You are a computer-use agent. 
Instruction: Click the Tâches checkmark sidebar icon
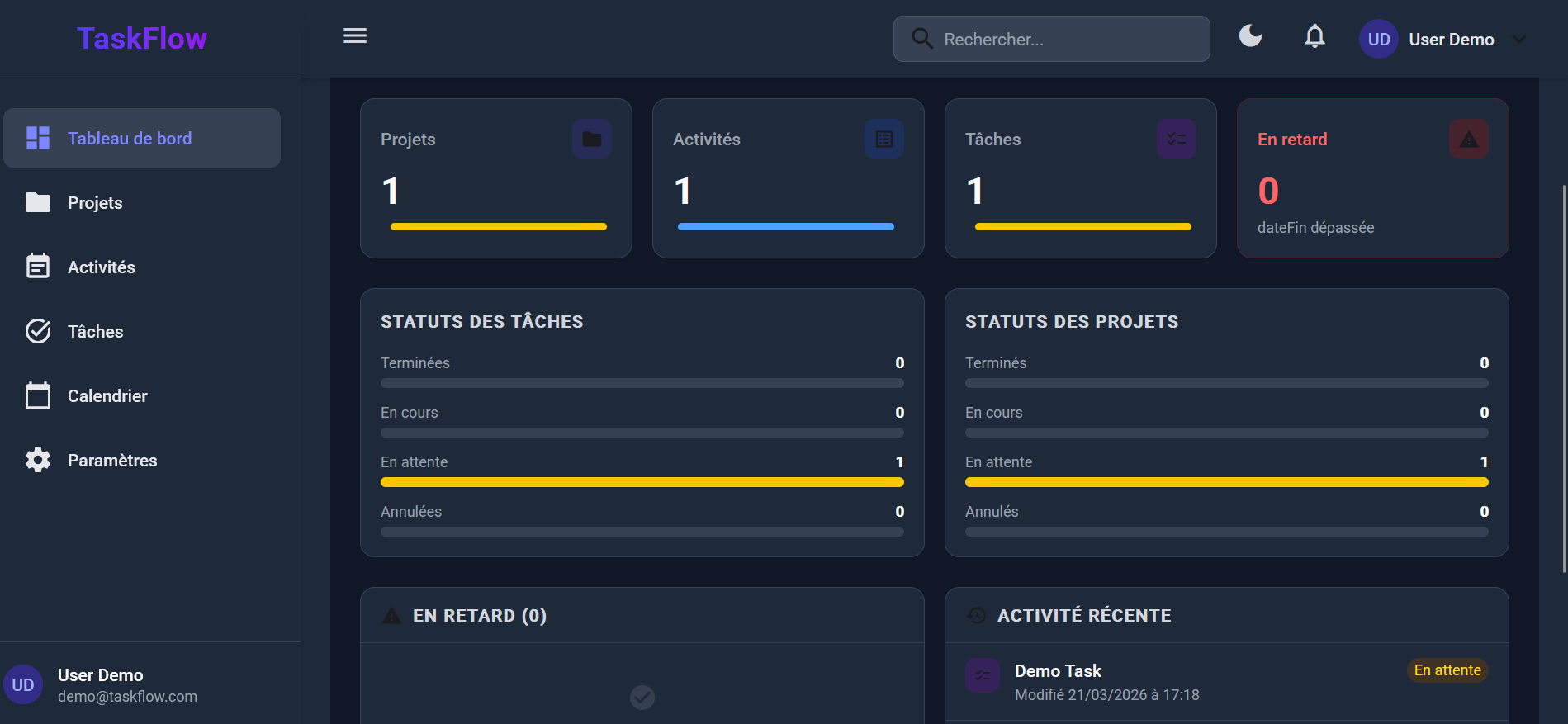38,331
